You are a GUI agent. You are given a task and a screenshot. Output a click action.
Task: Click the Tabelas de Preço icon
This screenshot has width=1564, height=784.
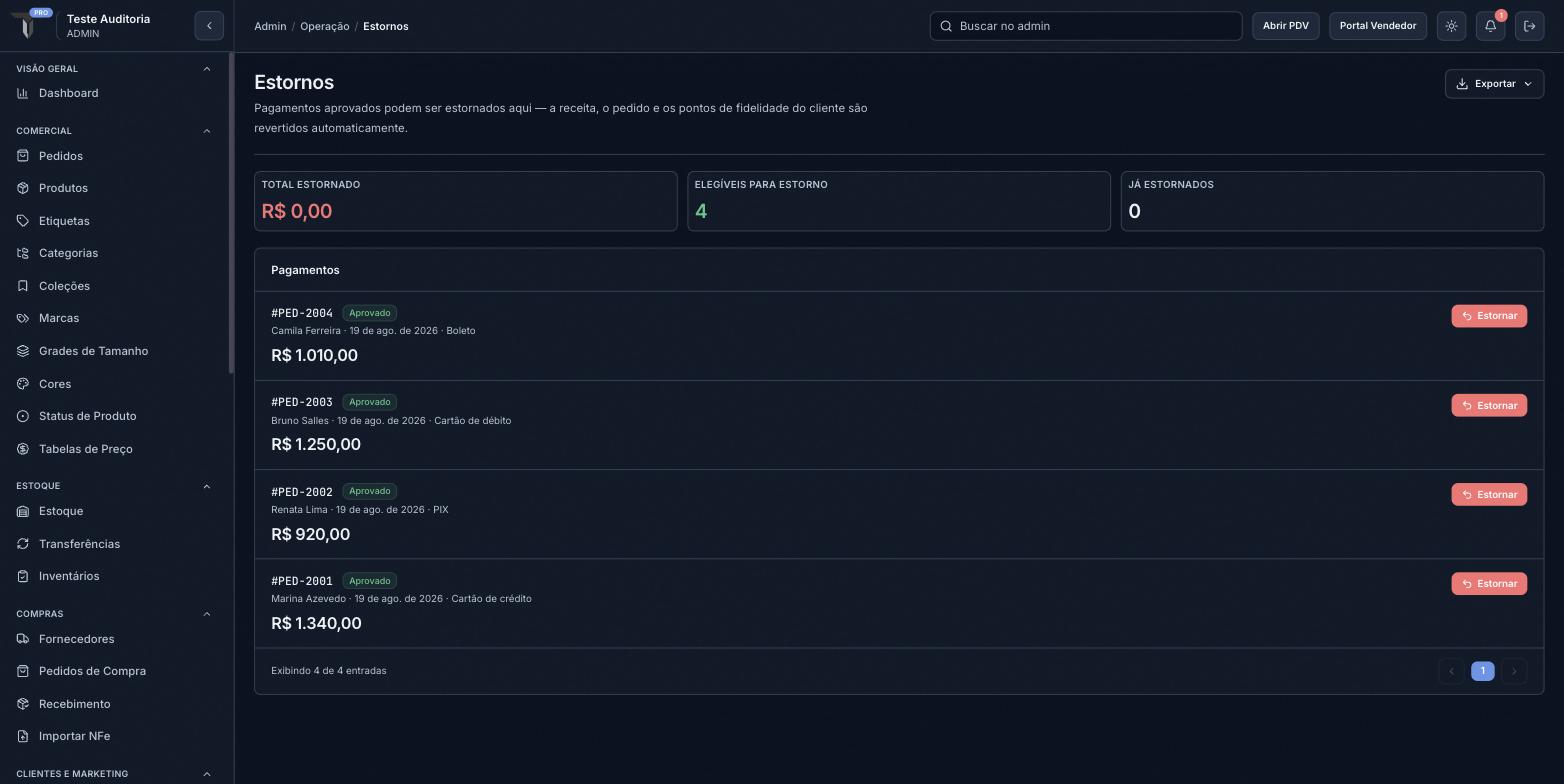[x=23, y=449]
